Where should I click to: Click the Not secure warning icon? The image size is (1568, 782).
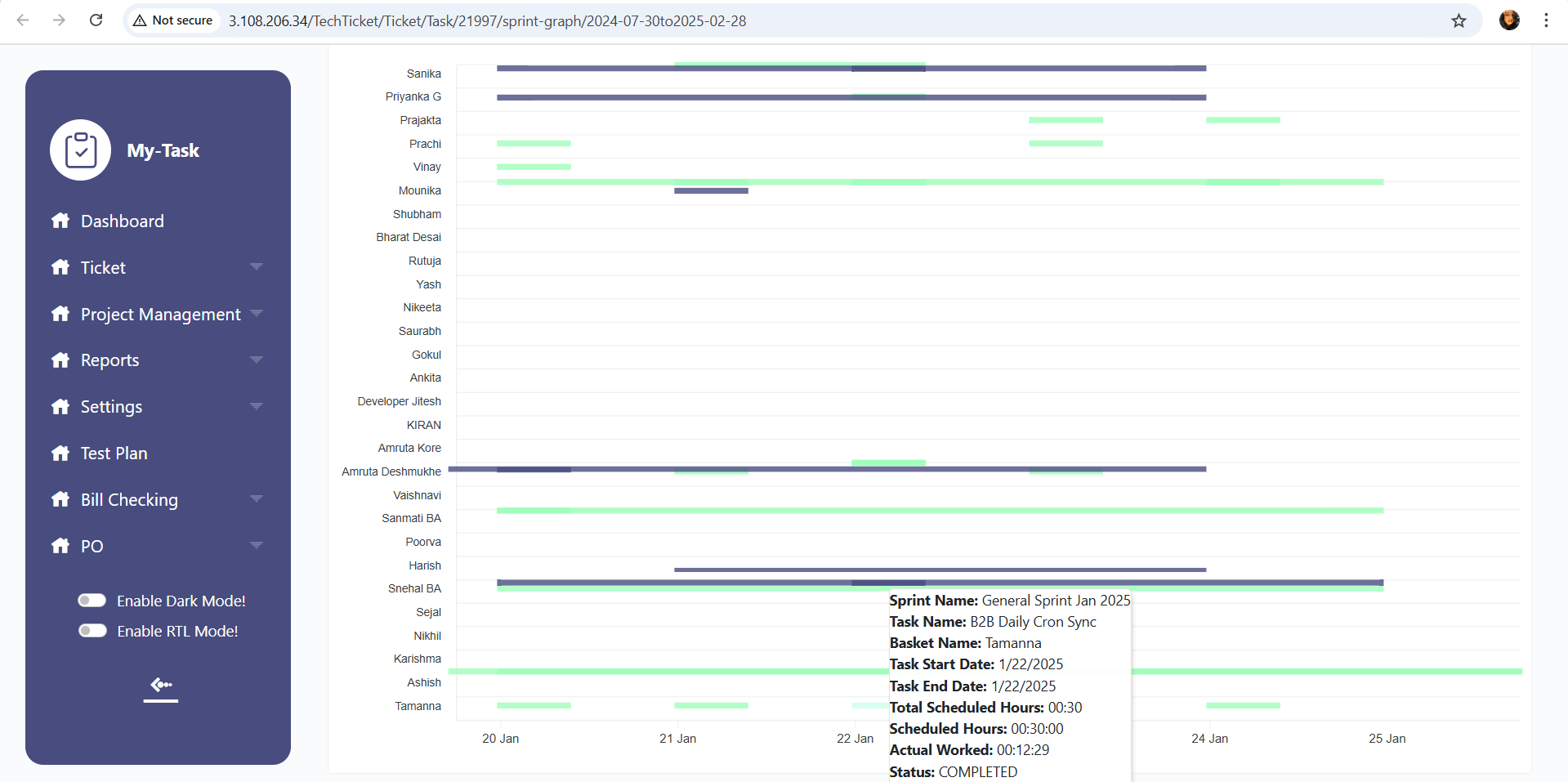point(140,20)
